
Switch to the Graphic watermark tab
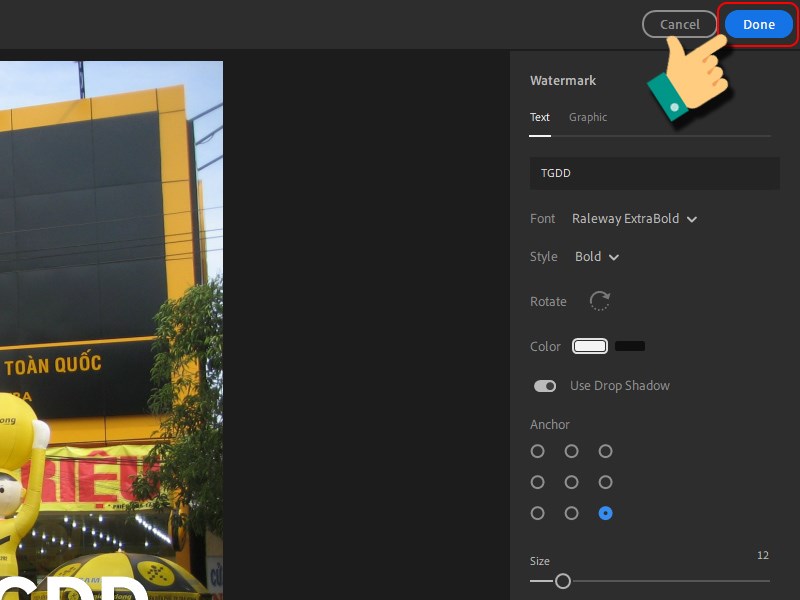click(x=588, y=117)
